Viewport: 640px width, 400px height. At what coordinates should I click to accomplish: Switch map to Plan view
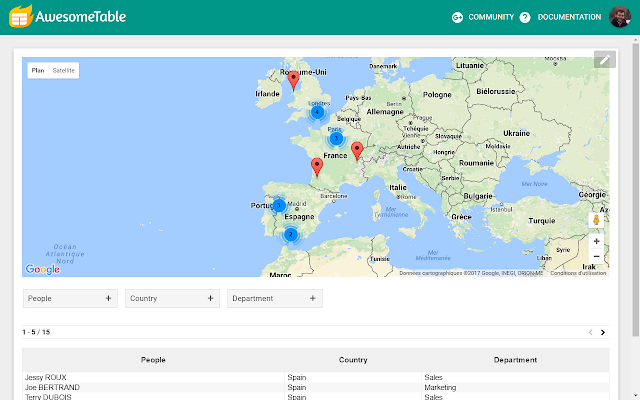38,70
